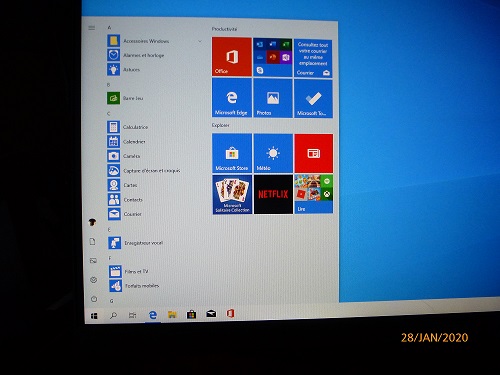The image size is (500, 375).
Task: Open Microsoft To Do tile
Action: 313,98
